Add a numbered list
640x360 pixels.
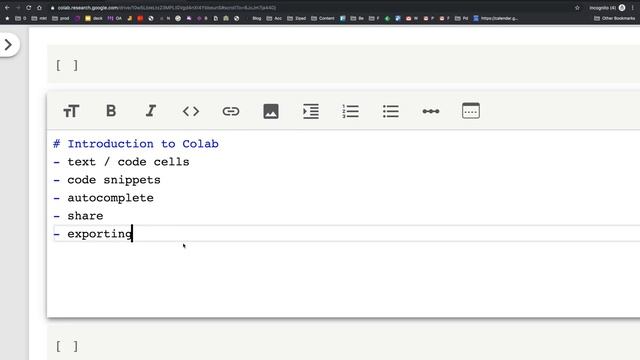click(351, 111)
